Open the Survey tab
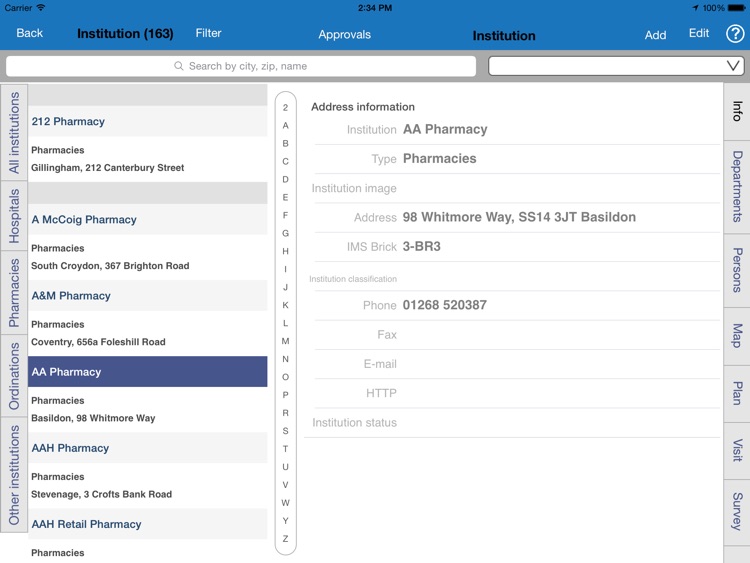 point(737,512)
